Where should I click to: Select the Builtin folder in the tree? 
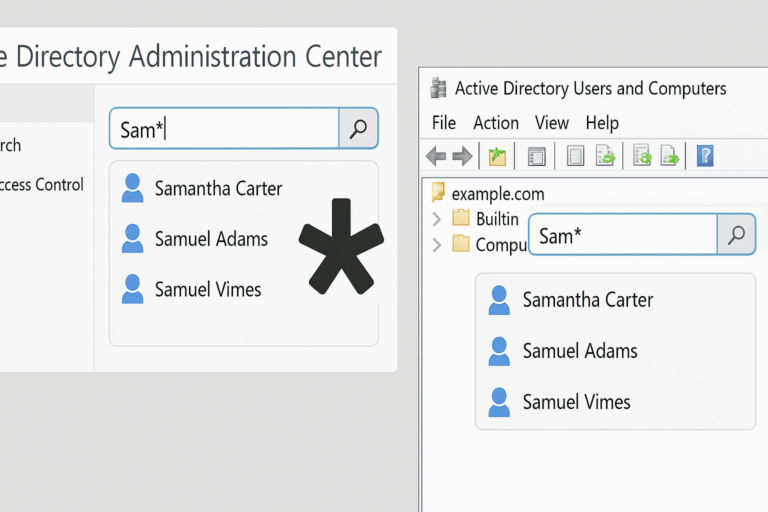tap(497, 219)
